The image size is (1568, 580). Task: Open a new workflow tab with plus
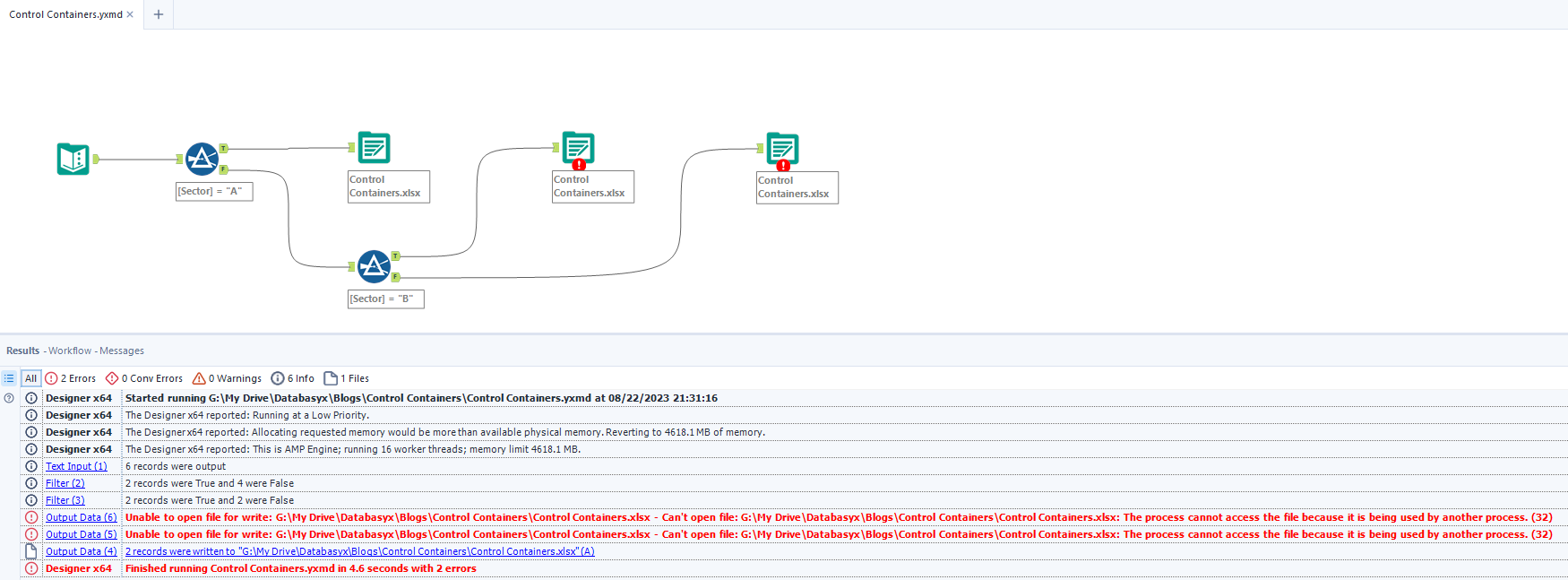pos(159,14)
